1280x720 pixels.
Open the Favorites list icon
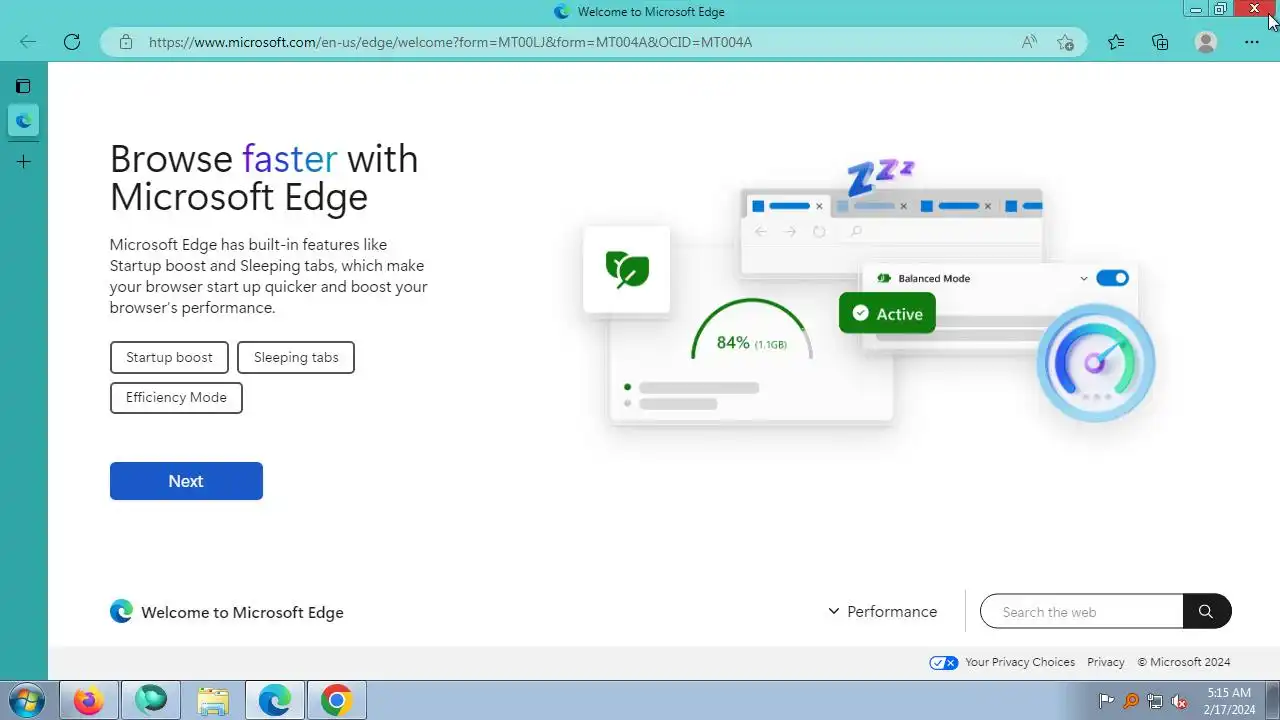[1116, 42]
